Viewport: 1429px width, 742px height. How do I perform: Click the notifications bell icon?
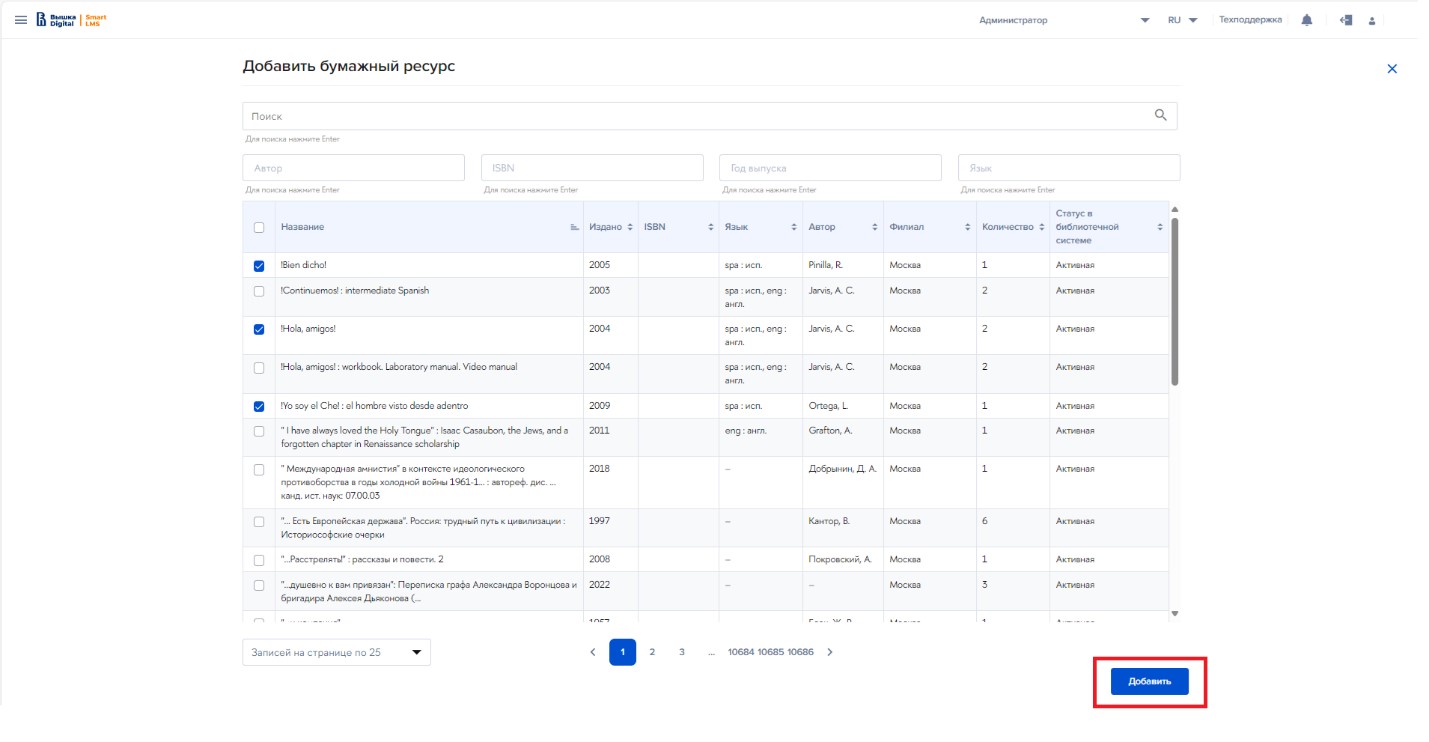1306,20
